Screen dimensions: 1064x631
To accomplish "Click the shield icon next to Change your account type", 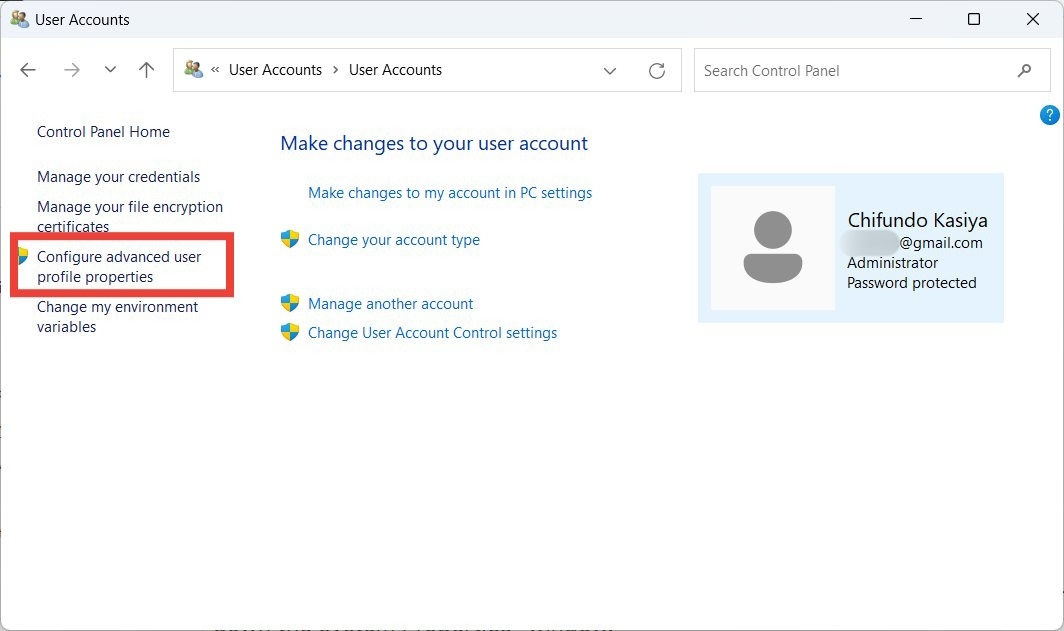I will pos(290,239).
